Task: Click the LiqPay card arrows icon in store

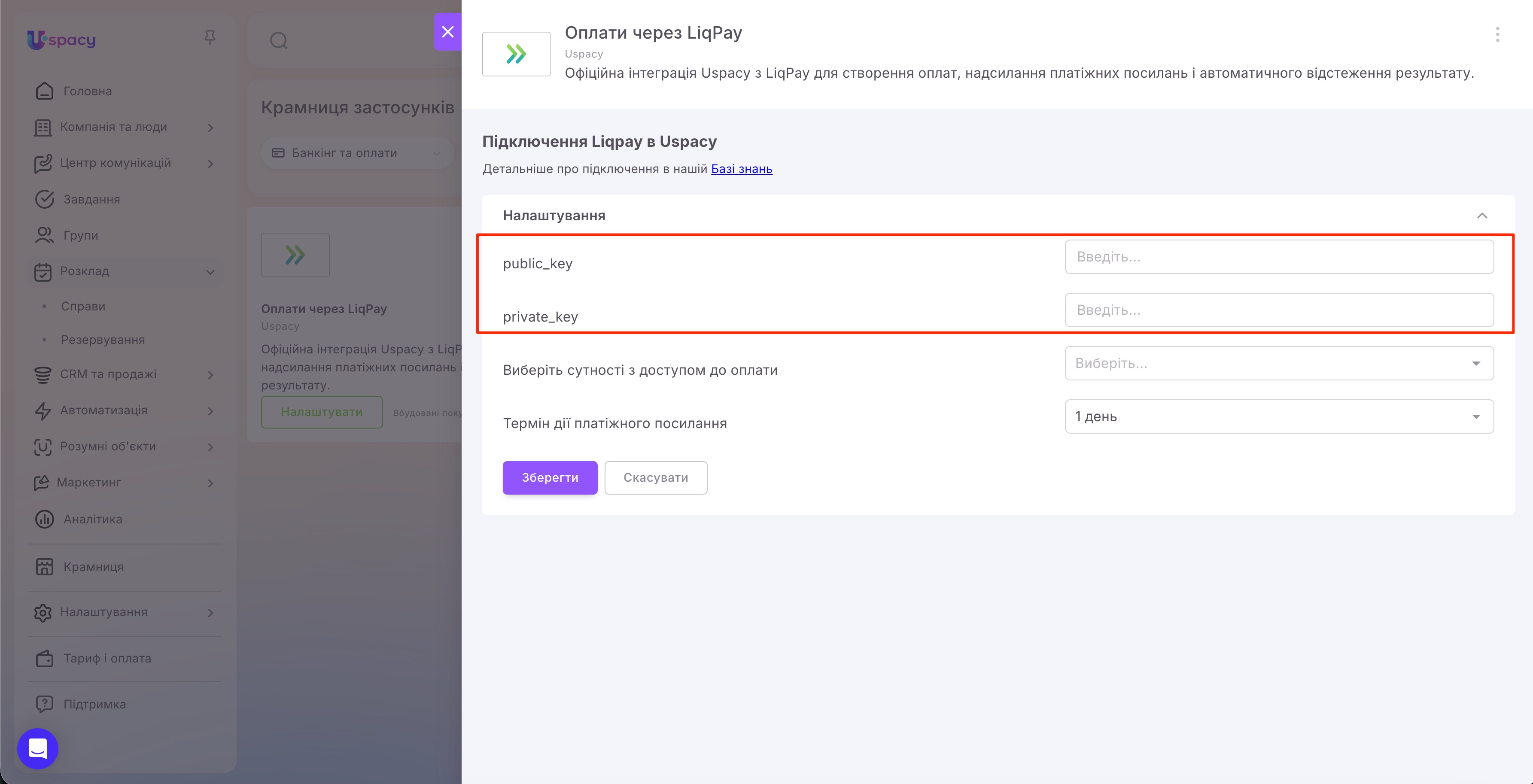Action: 295,255
